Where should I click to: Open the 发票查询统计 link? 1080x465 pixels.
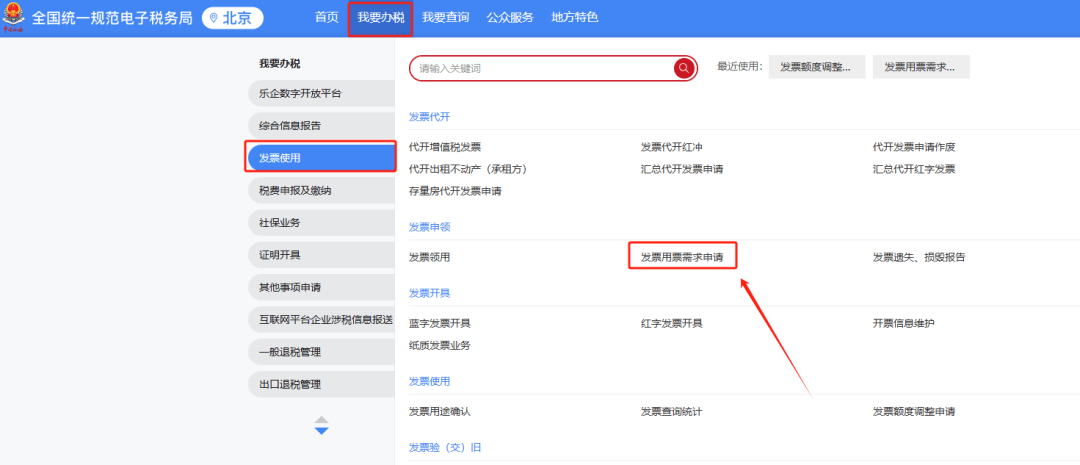pos(675,411)
